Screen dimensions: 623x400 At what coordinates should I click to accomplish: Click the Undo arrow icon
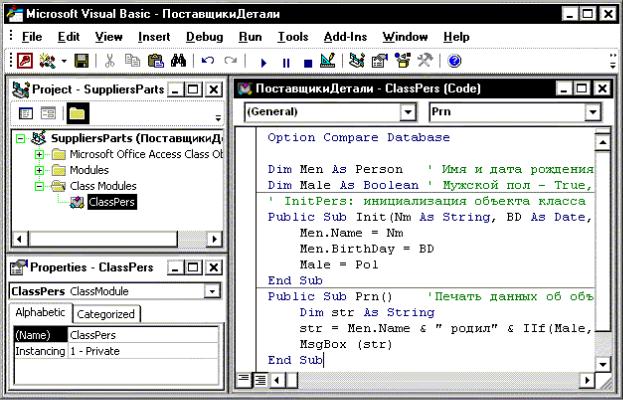(x=207, y=61)
